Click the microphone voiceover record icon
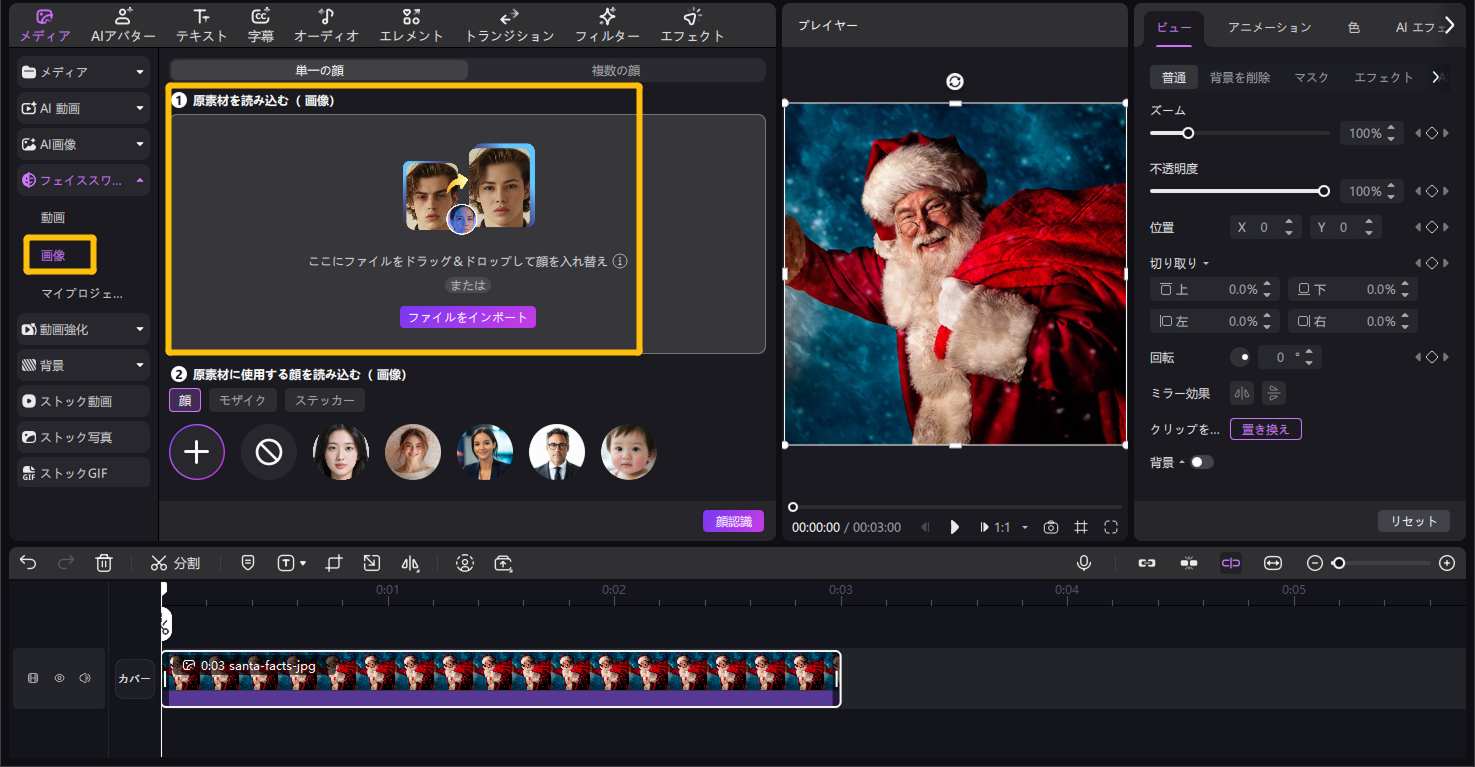This screenshot has height=767, width=1475. [x=1083, y=563]
